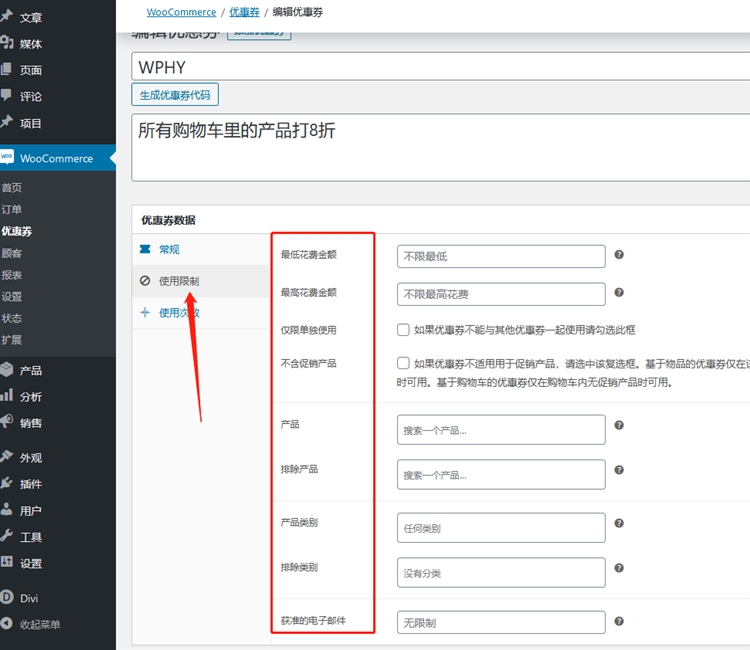
Task: Click the 使用次数 plus icon
Action: [x=145, y=312]
